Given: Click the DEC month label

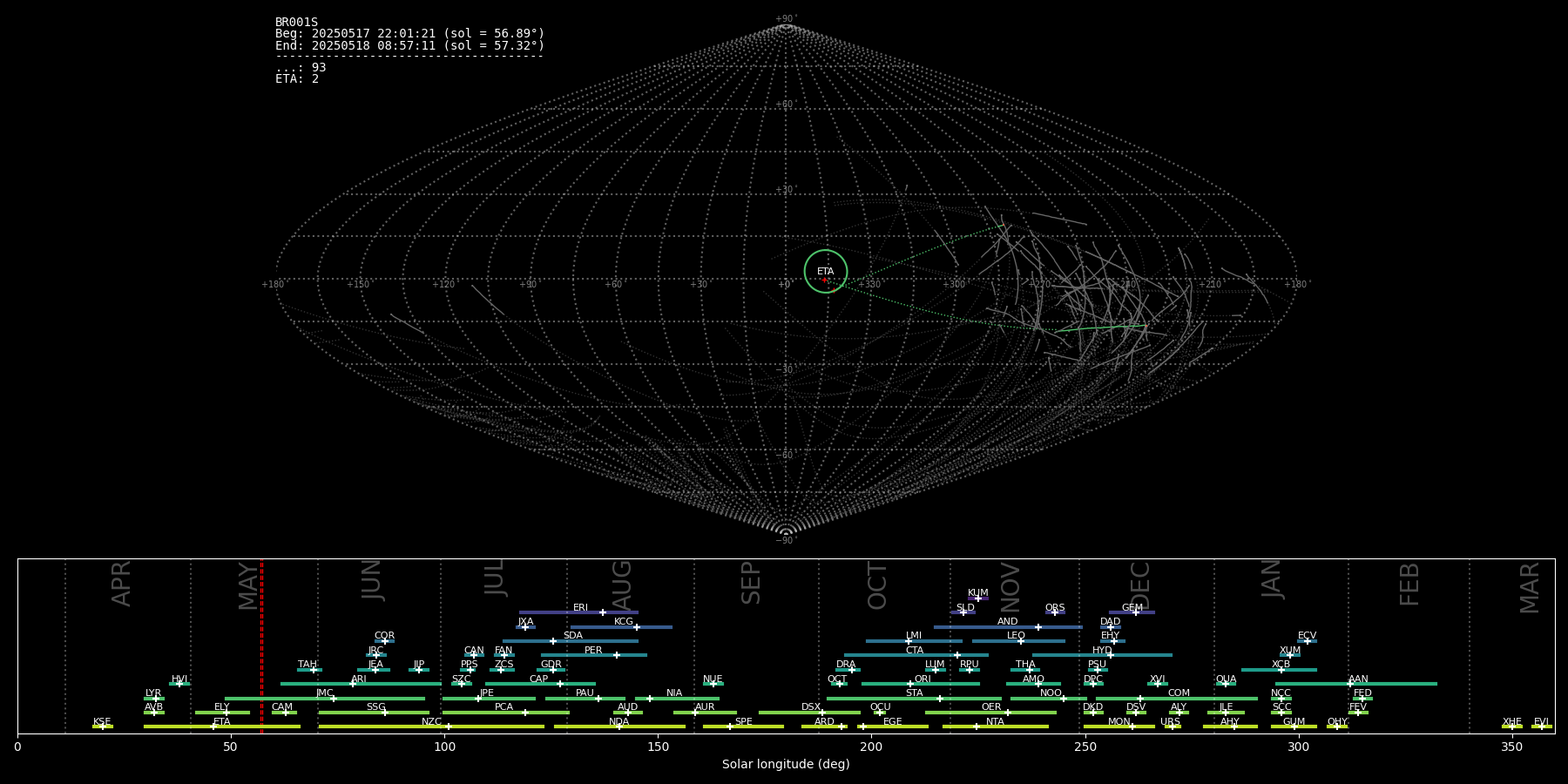Looking at the screenshot, I should (x=1139, y=585).
